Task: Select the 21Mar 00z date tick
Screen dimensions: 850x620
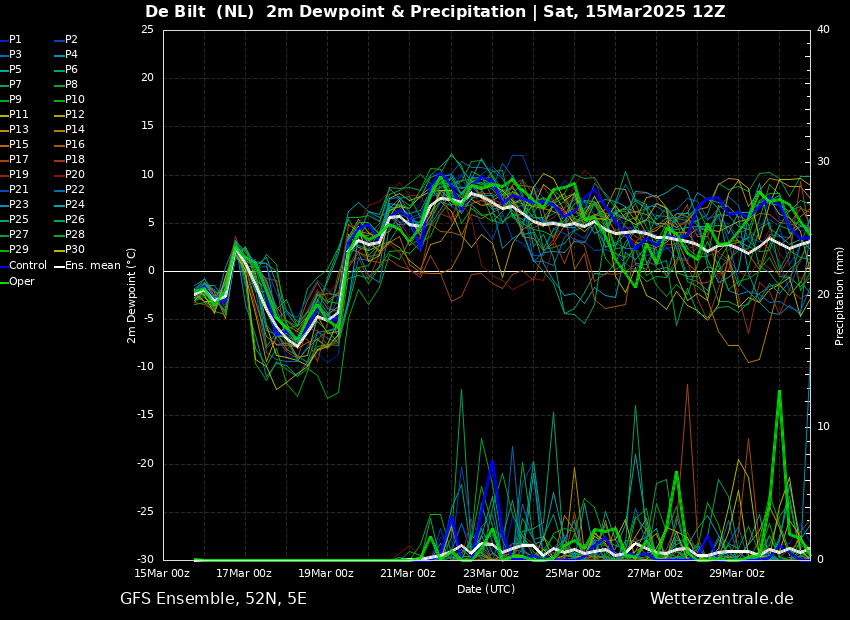Action: click(408, 573)
